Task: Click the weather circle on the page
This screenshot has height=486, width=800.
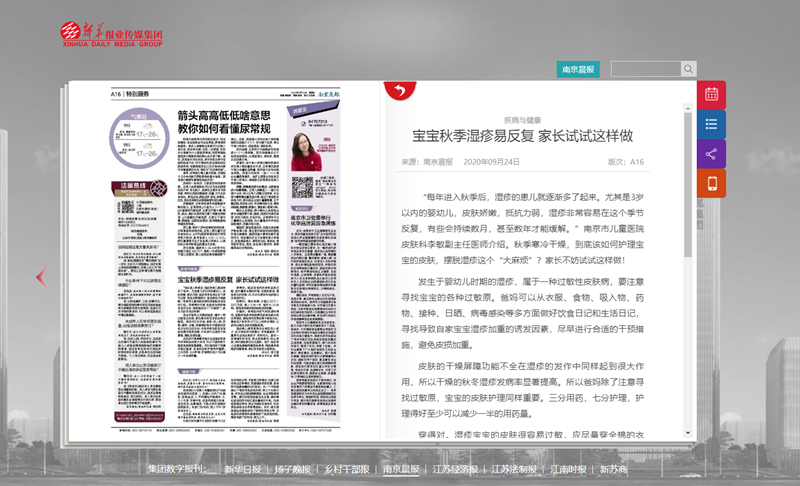Action: point(139,138)
